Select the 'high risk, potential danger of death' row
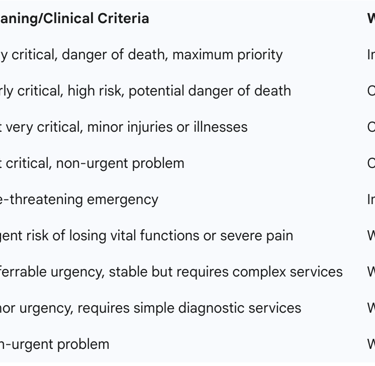The height and width of the screenshot is (366, 375). 145,91
